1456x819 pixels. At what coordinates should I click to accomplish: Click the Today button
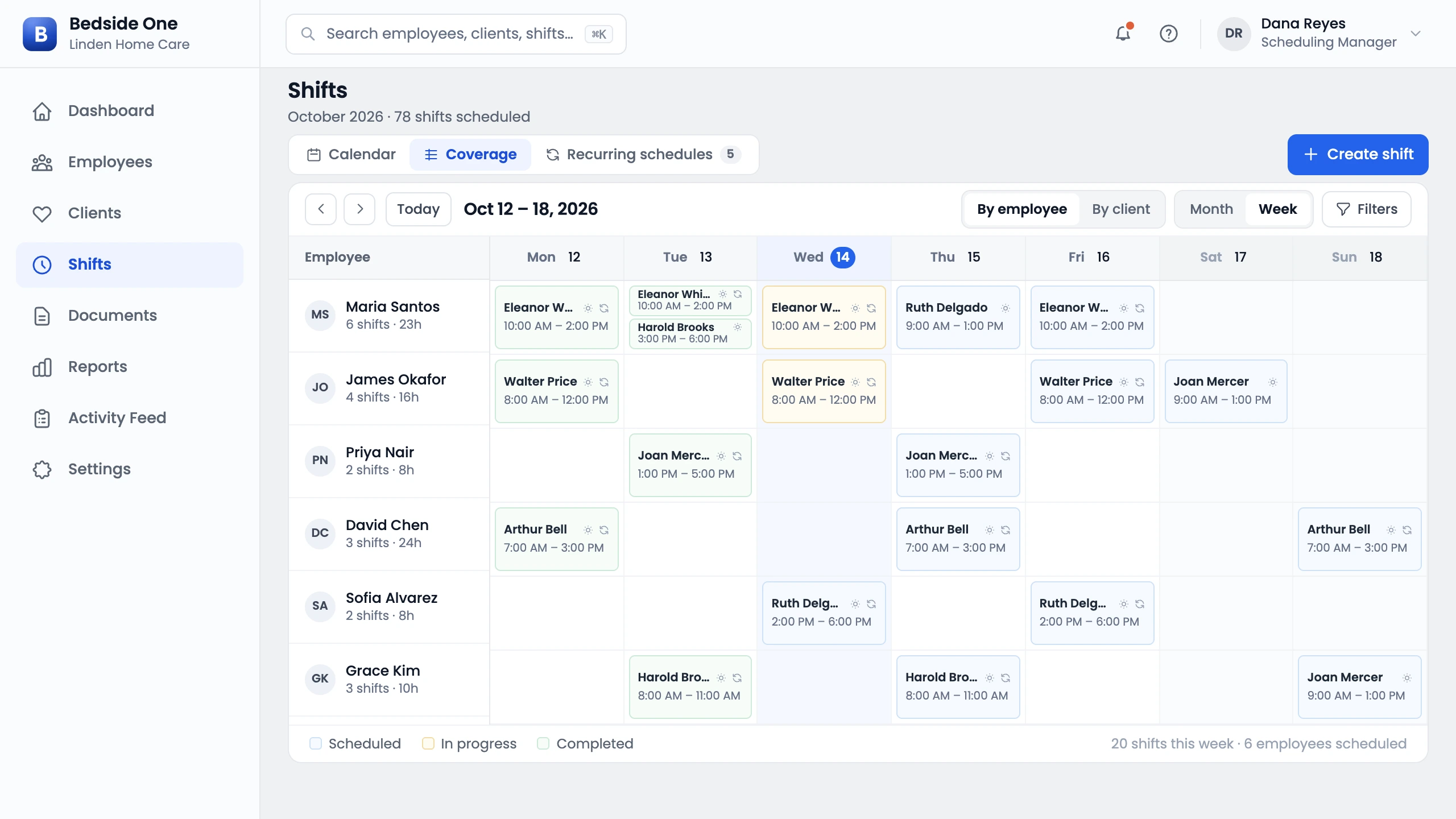pyautogui.click(x=418, y=209)
